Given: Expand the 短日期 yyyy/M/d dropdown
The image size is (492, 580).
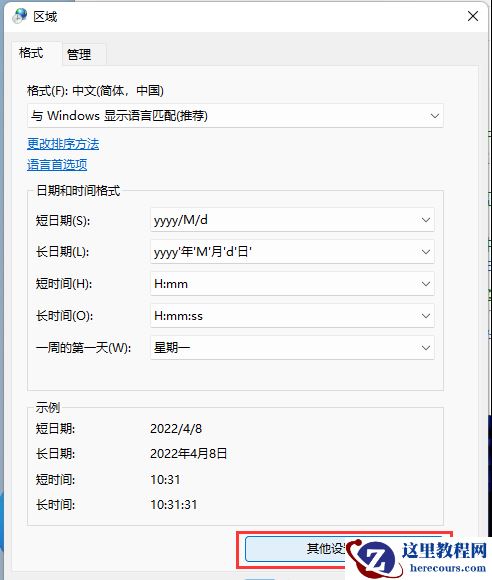Looking at the screenshot, I should (x=292, y=220).
